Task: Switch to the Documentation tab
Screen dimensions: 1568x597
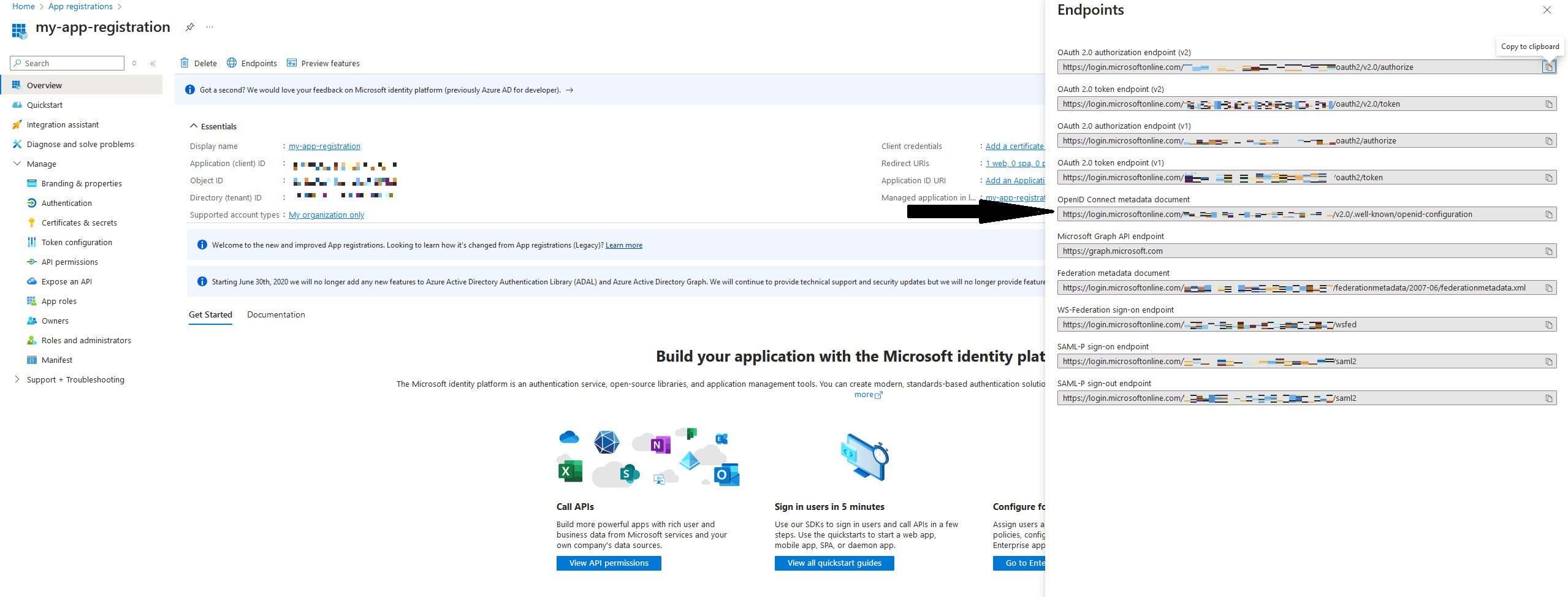Action: 276,314
